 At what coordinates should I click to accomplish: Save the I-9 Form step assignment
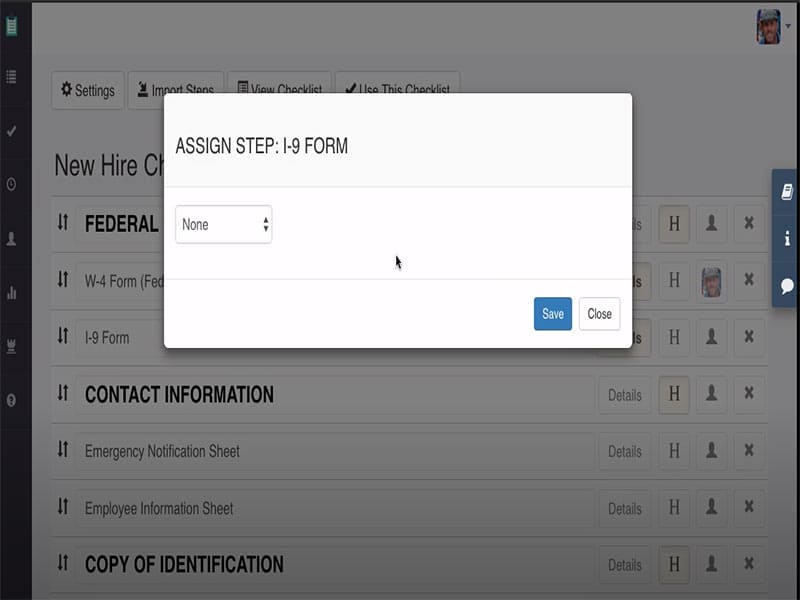[553, 314]
